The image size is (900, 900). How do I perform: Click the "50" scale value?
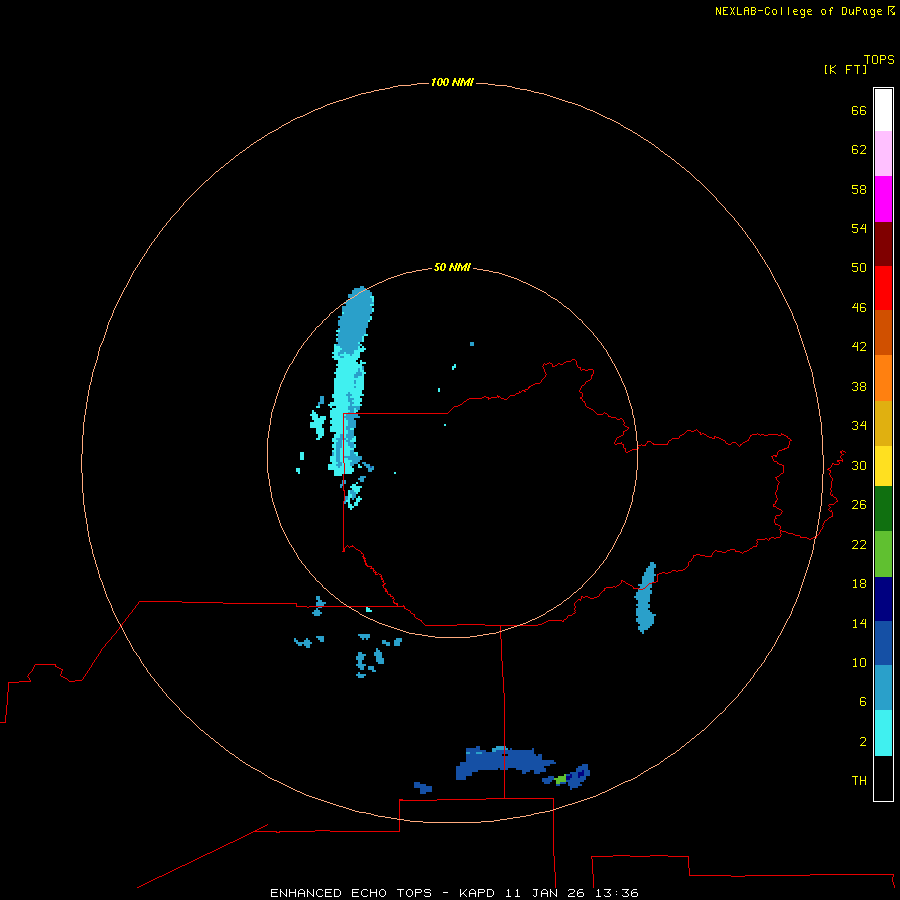[x=859, y=267]
